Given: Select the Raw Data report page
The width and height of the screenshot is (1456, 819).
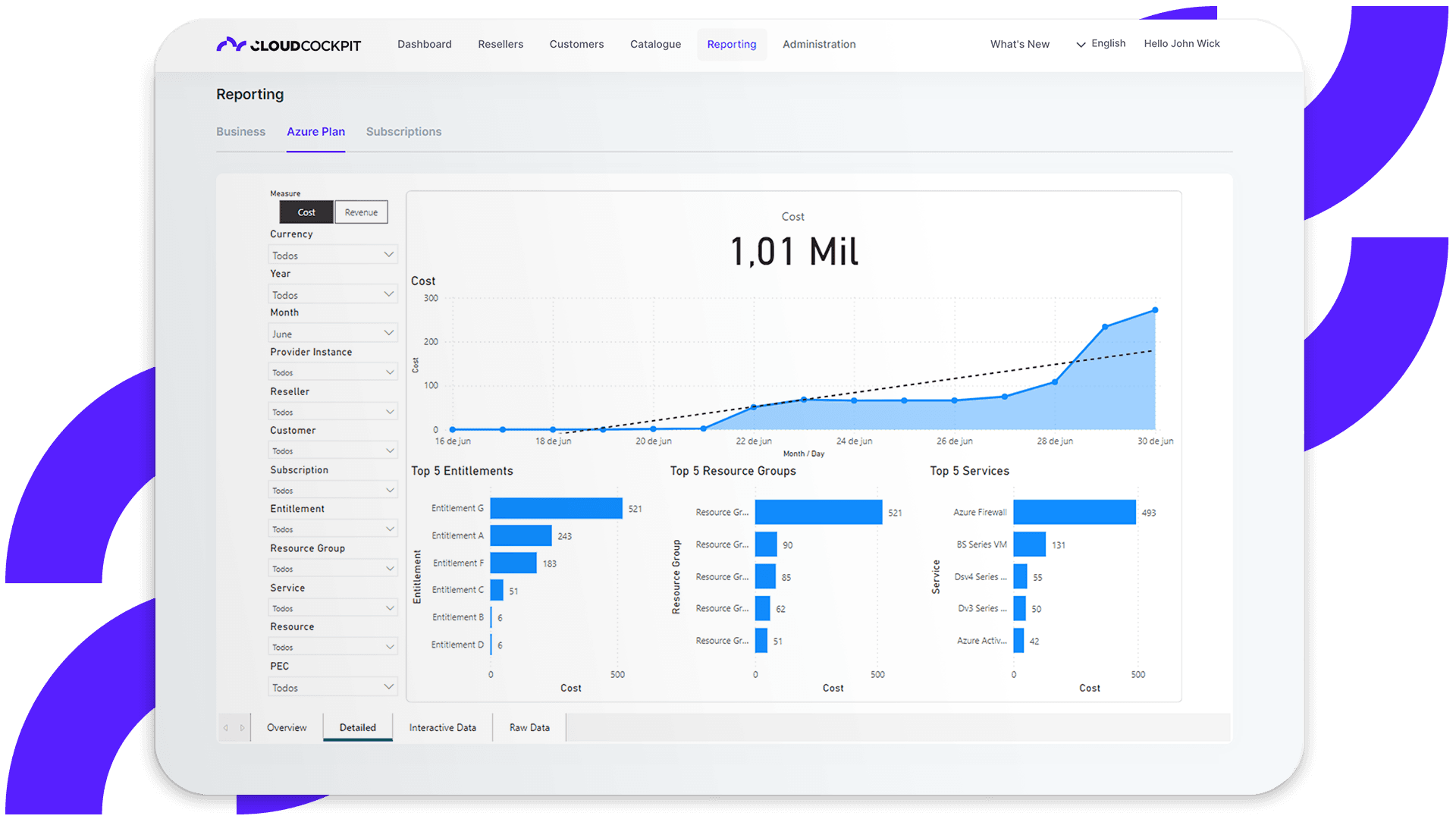Looking at the screenshot, I should point(529,728).
